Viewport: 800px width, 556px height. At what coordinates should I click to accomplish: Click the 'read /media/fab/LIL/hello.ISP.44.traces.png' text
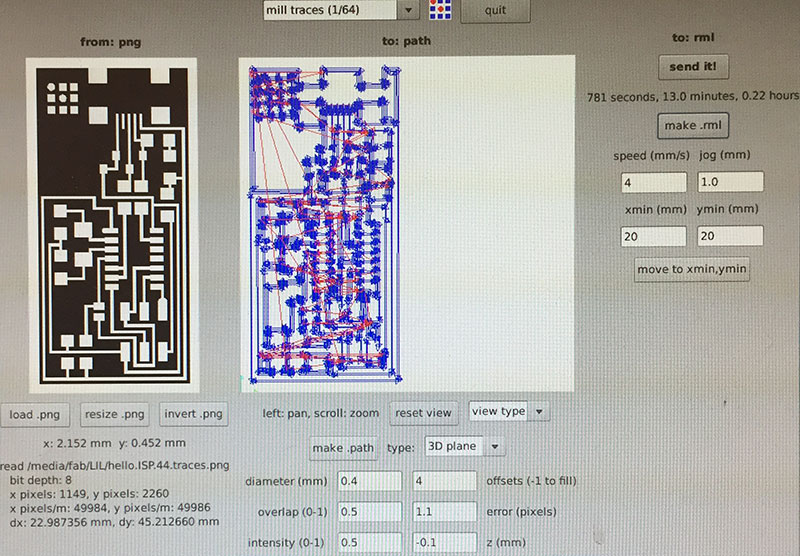[x=115, y=465]
